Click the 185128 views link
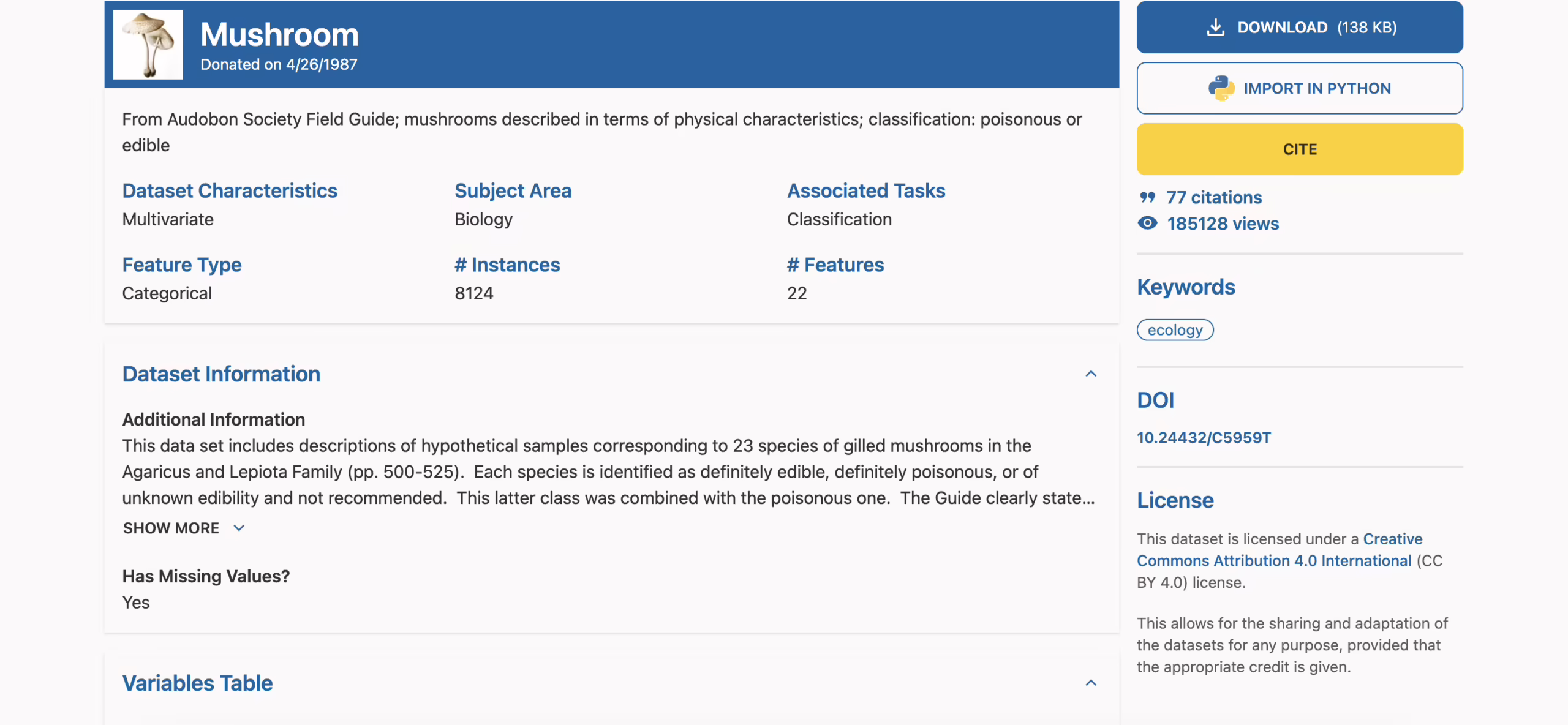 coord(1223,224)
